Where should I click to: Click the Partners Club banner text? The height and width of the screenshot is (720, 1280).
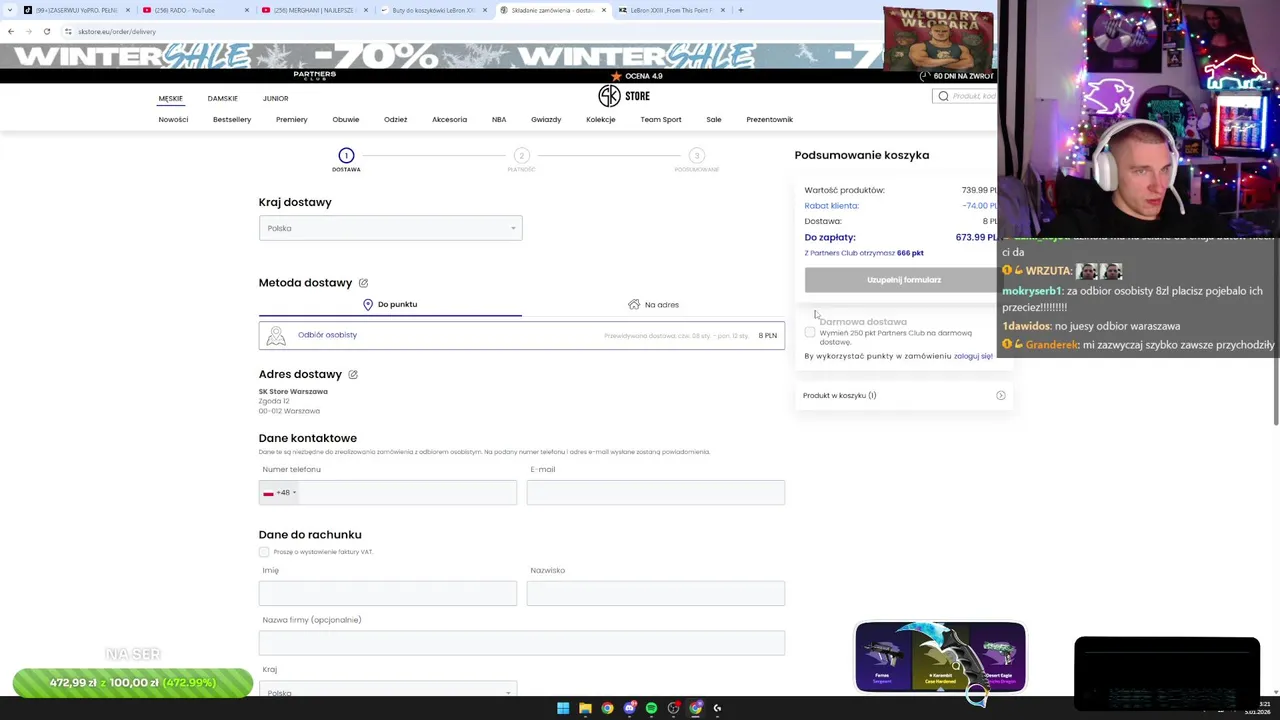pyautogui.click(x=314, y=75)
